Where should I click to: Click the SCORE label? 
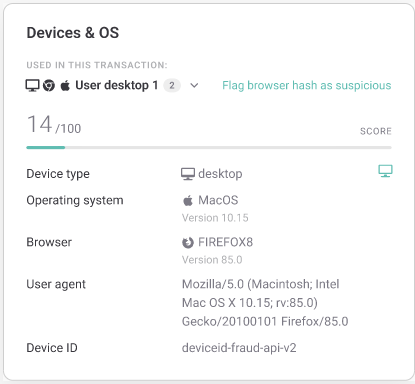point(376,131)
